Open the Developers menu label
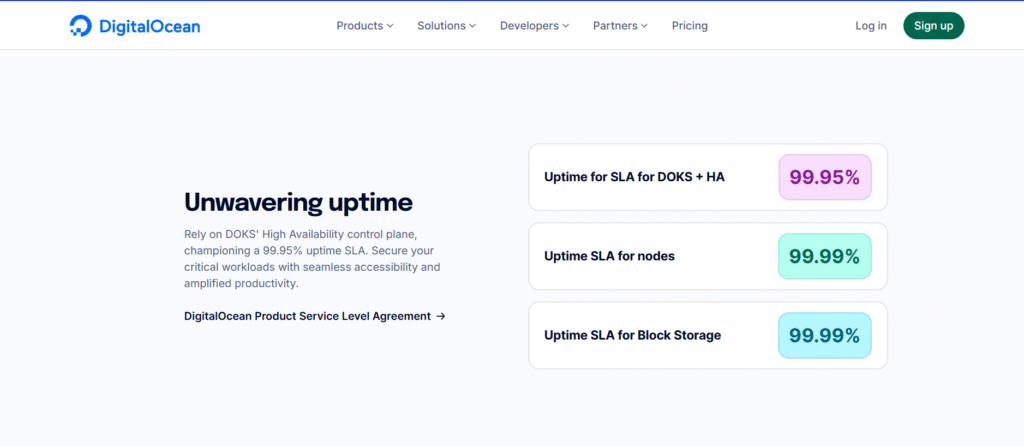Viewport: 1024px width, 446px height. tap(529, 26)
